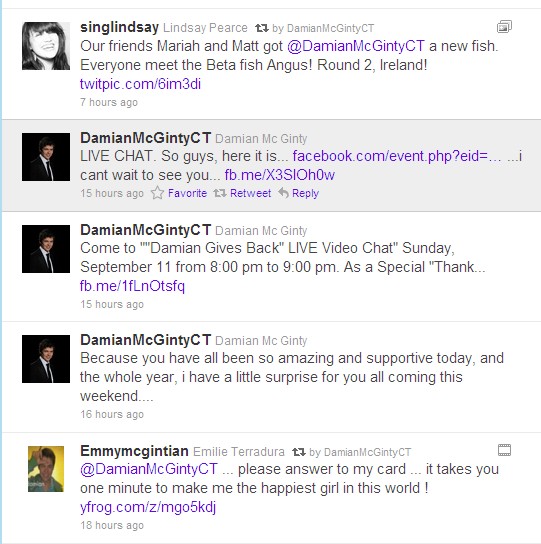Click the Favorite star icon
The image size is (541, 544).
(x=157, y=193)
